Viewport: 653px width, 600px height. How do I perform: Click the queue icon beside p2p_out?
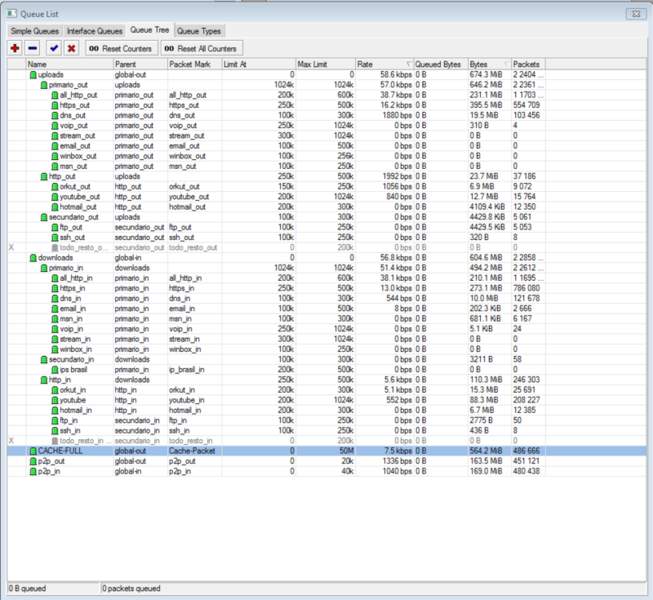33,461
